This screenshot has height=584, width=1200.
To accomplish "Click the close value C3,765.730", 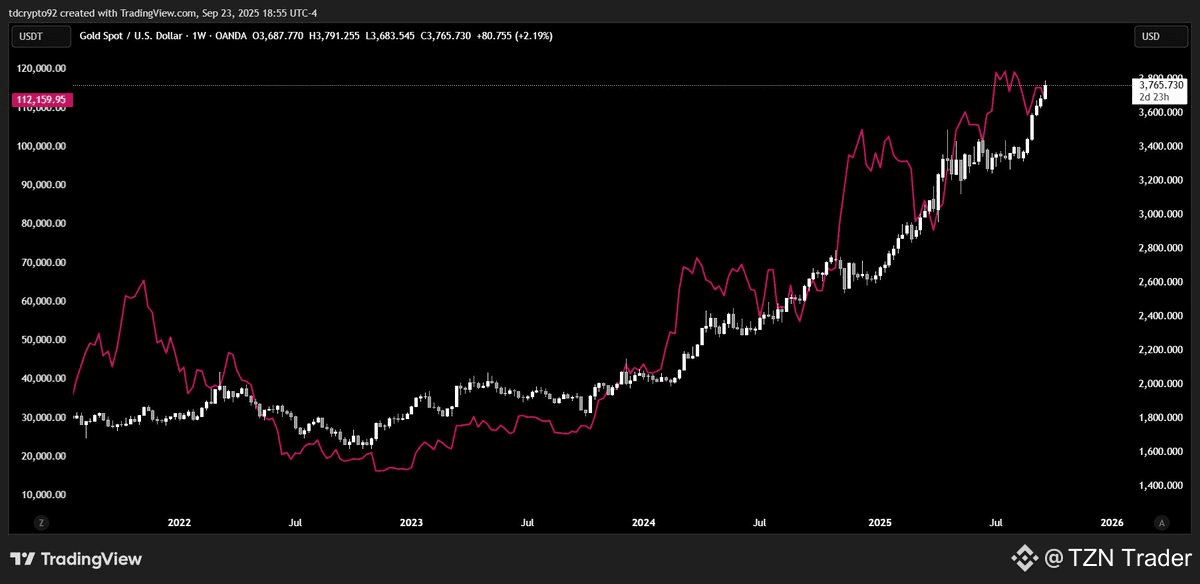I will (448, 36).
